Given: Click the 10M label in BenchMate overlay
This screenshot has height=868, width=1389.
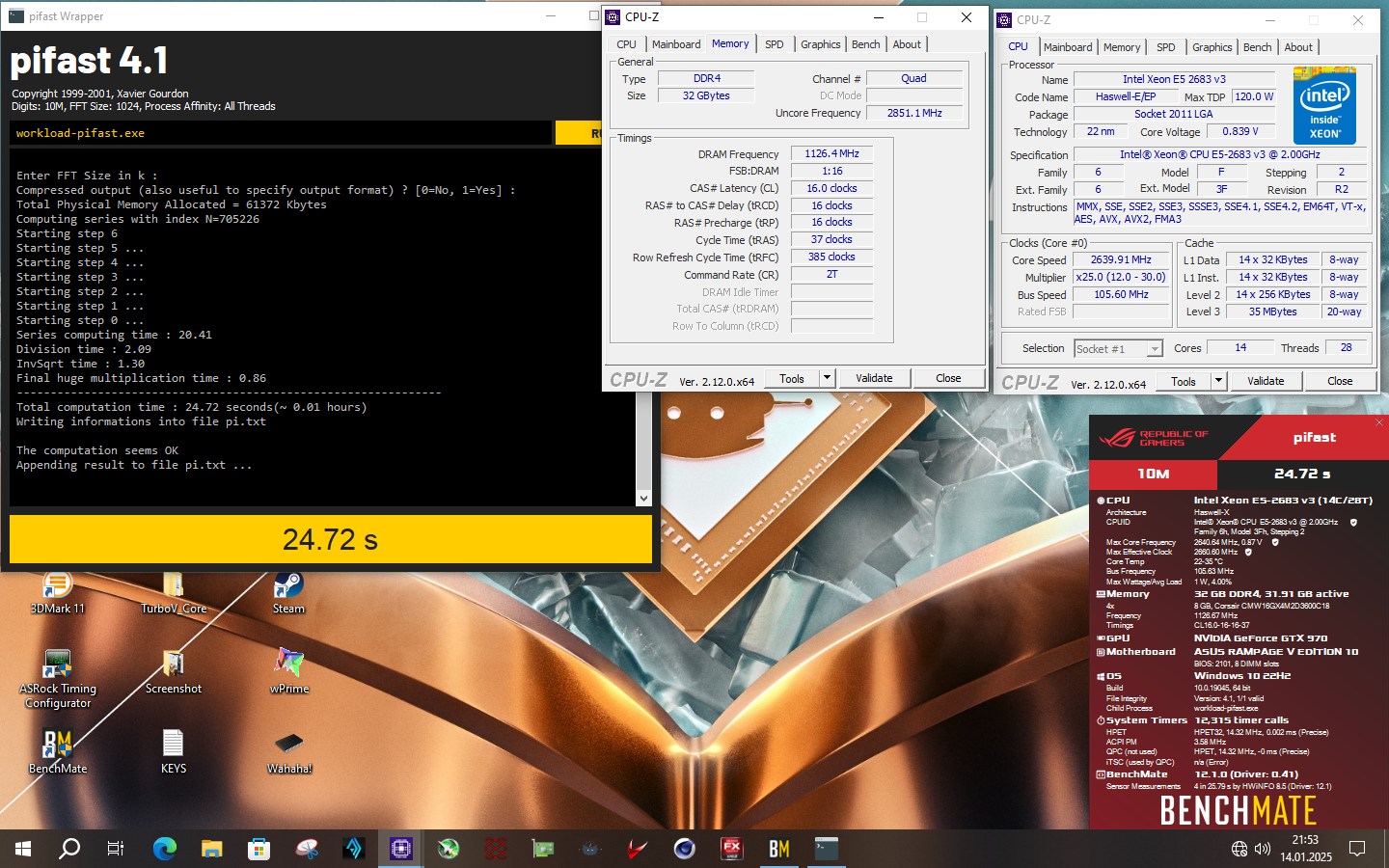Looking at the screenshot, I should [1154, 474].
